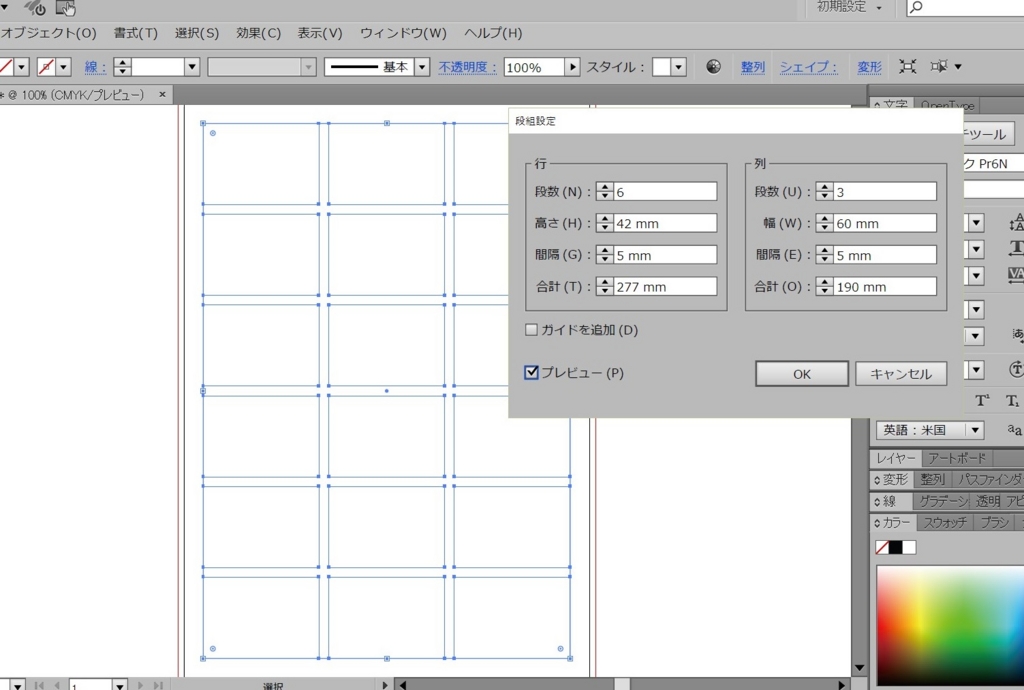Enable the ガイドを追加 checkbox
Image resolution: width=1024 pixels, height=690 pixels.
coord(532,330)
